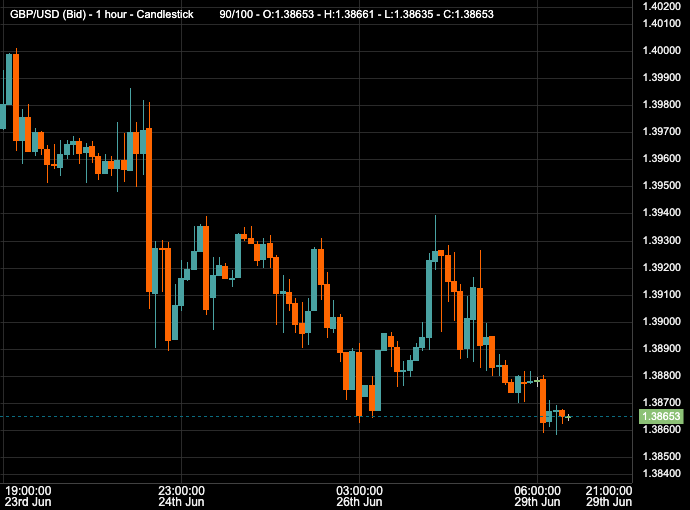Click the 1.39800 price axis label
This screenshot has height=510, width=690.
662,105
